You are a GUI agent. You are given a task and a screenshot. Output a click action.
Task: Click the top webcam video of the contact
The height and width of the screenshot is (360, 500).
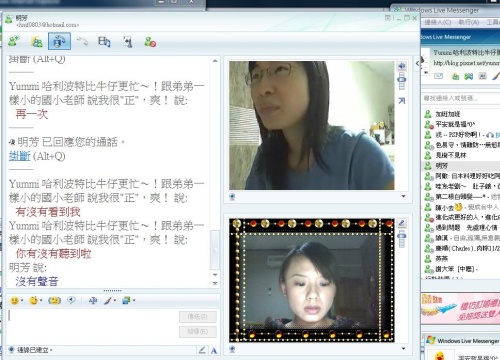[x=312, y=125]
